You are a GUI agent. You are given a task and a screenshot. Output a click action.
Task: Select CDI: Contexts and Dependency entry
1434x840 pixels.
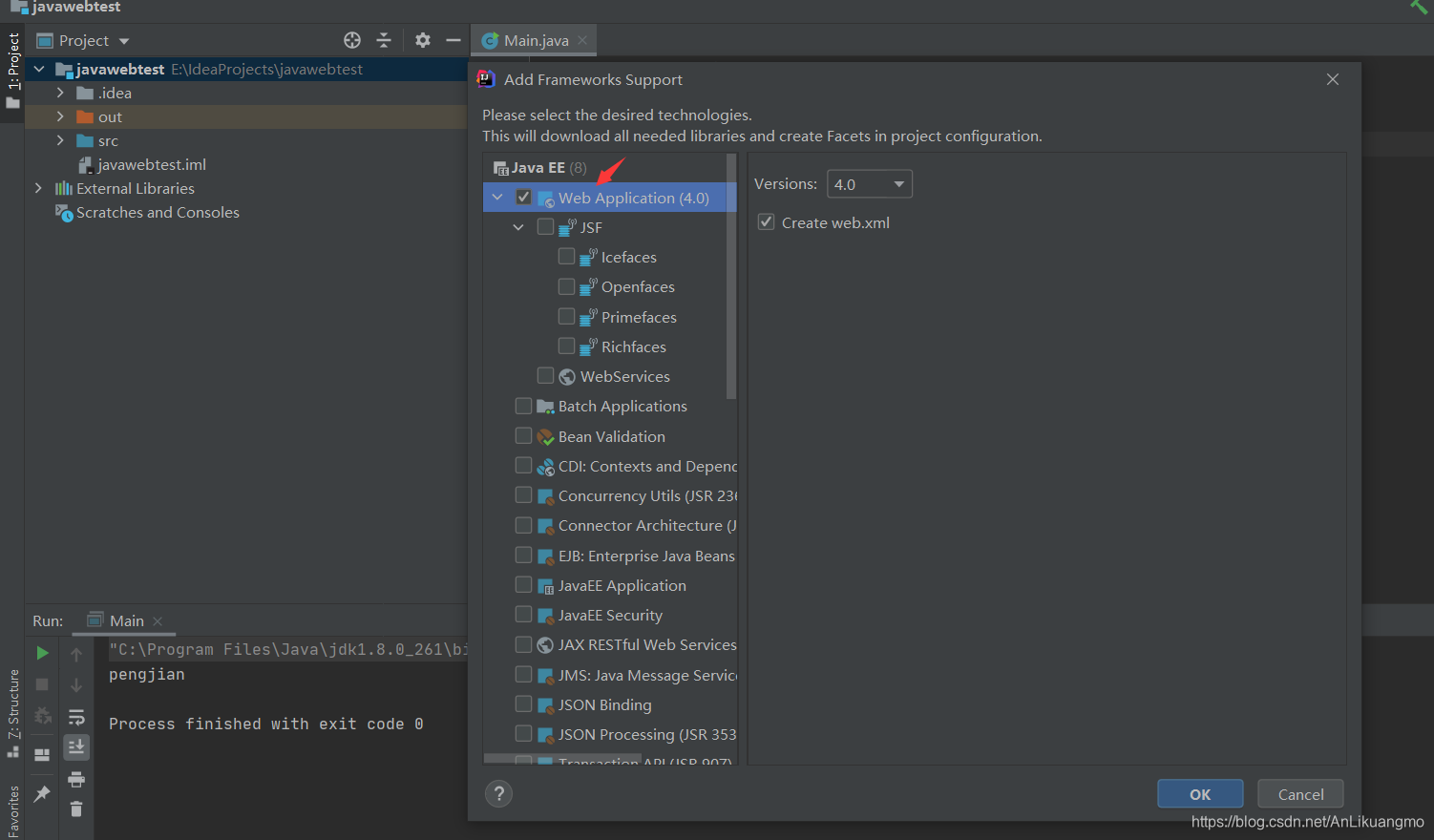click(647, 466)
